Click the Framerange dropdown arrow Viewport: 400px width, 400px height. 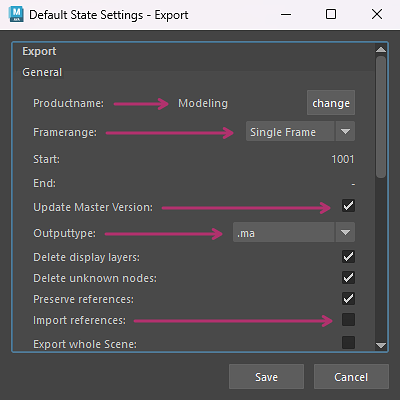[345, 131]
